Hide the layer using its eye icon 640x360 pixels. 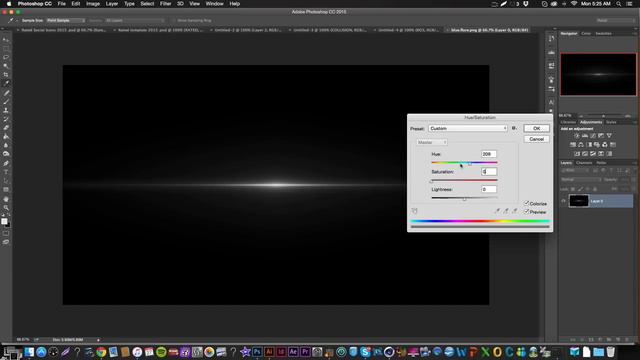click(563, 201)
